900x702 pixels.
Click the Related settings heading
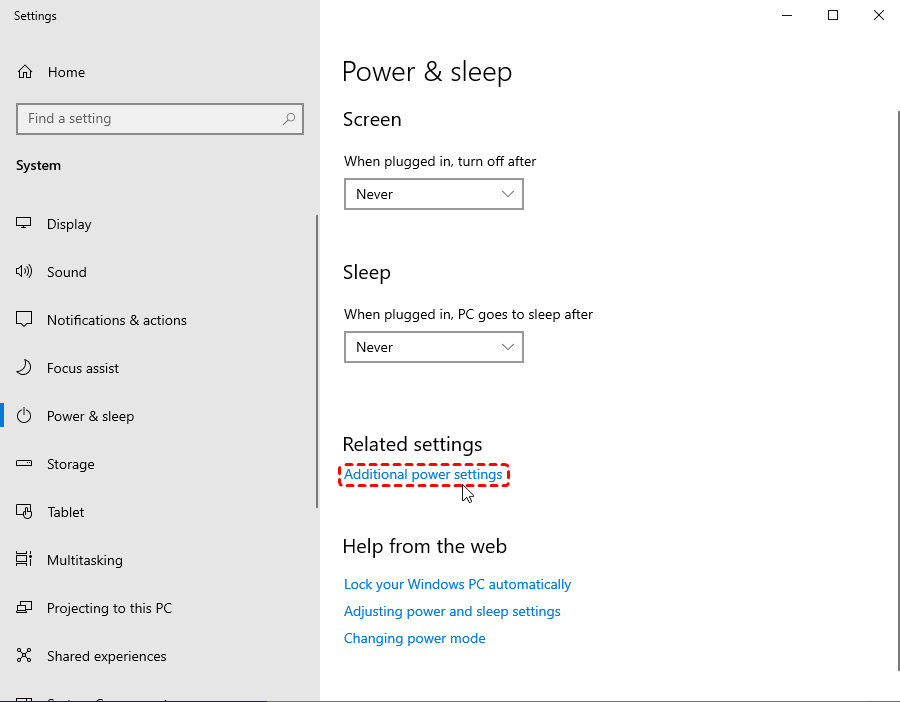click(412, 444)
